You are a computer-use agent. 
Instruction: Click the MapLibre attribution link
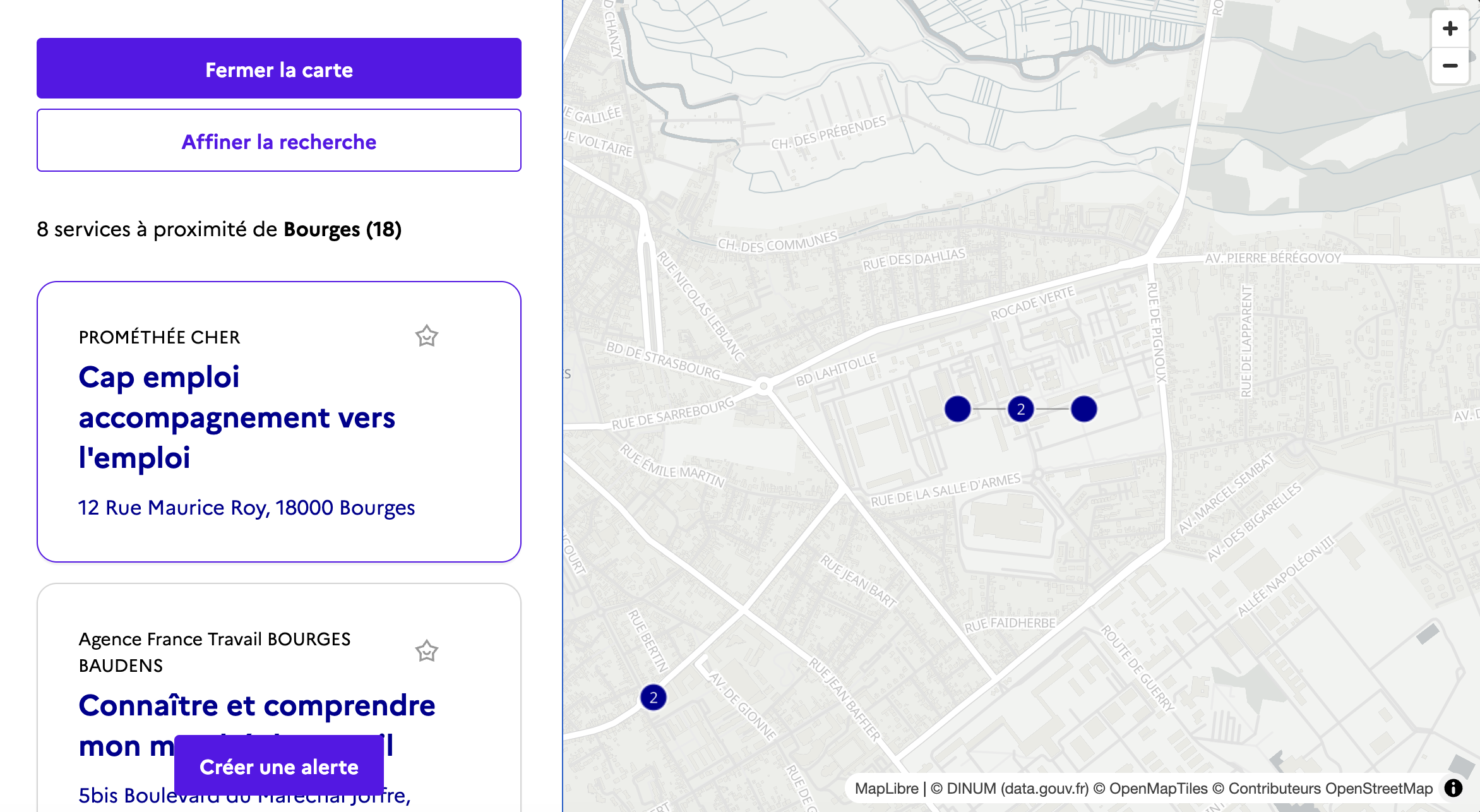point(886,789)
